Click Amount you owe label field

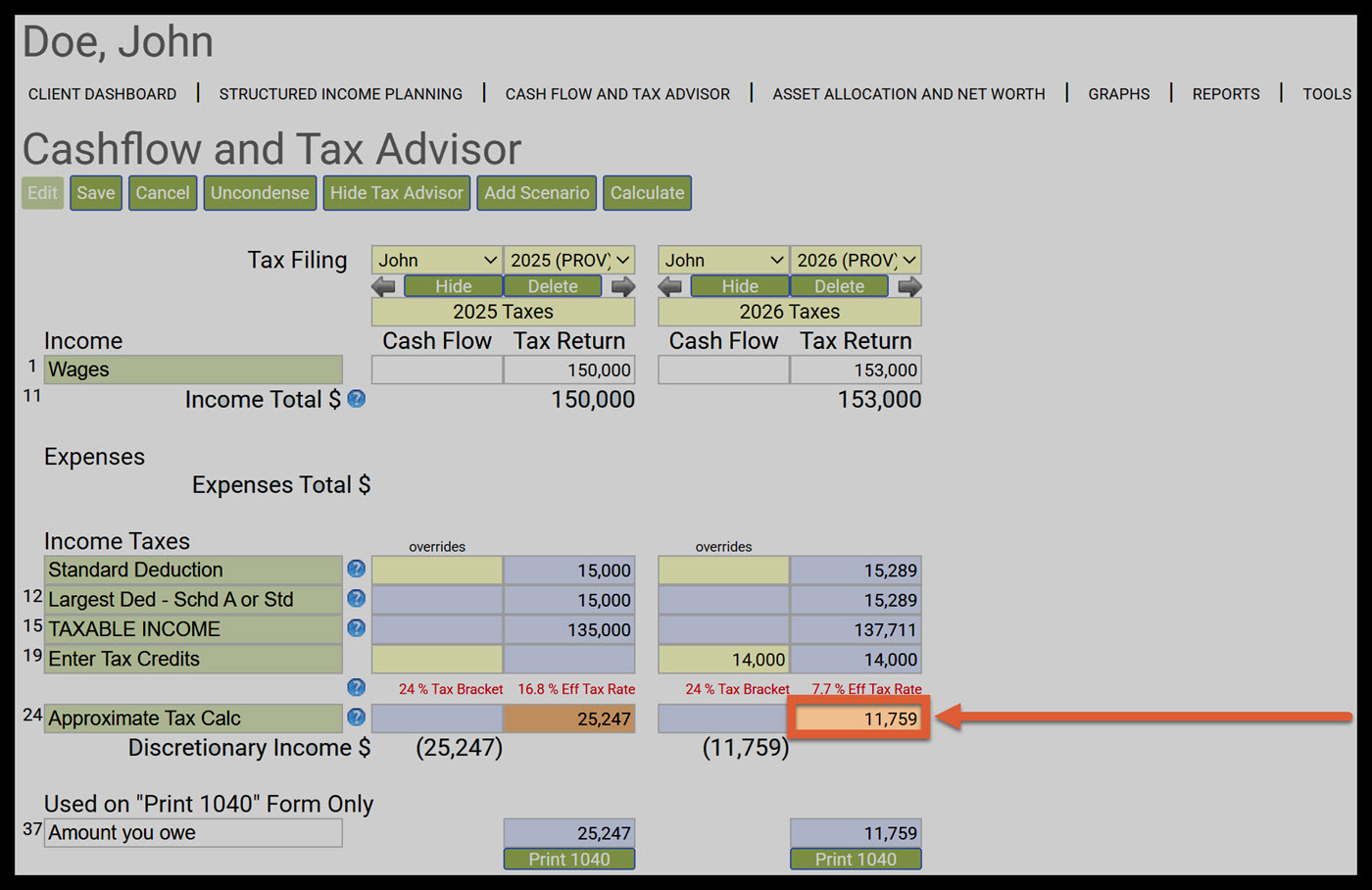pos(193,832)
